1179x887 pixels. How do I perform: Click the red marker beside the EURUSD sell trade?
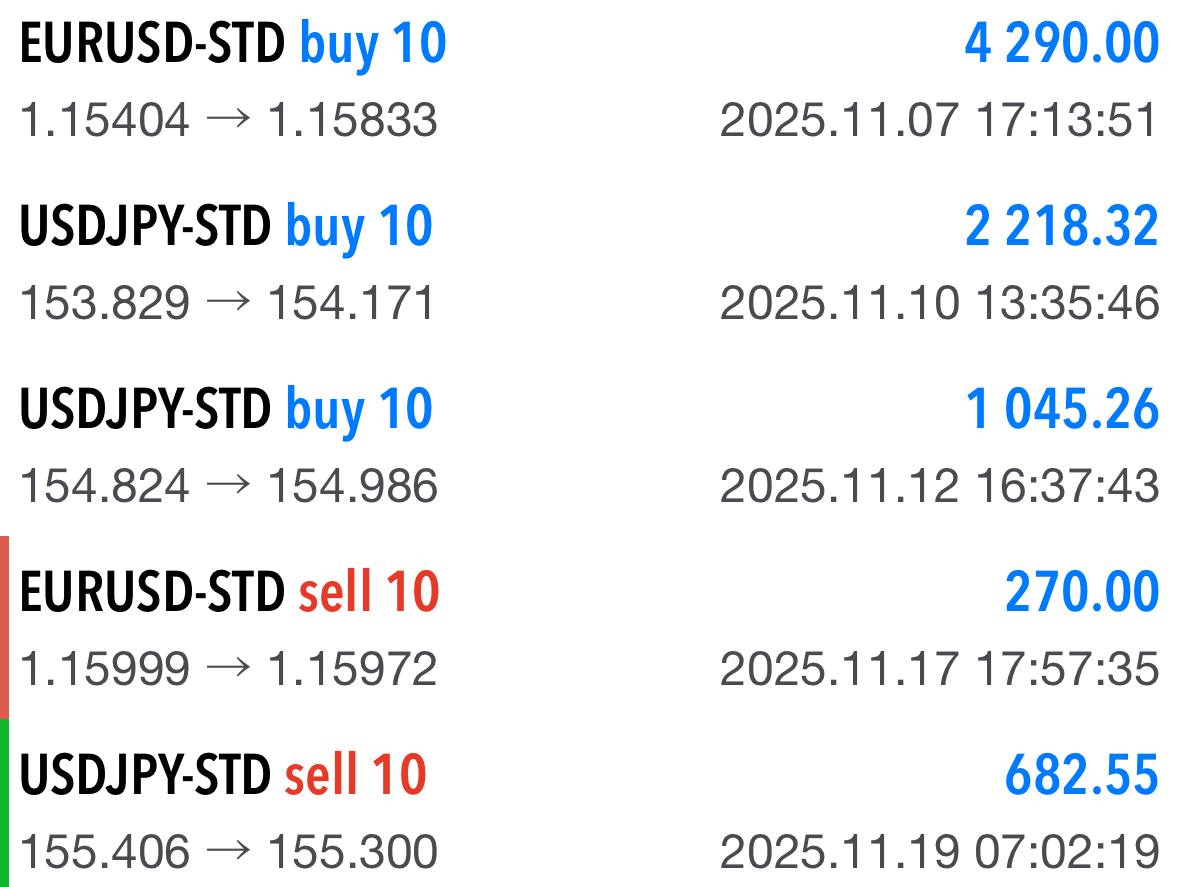5,628
